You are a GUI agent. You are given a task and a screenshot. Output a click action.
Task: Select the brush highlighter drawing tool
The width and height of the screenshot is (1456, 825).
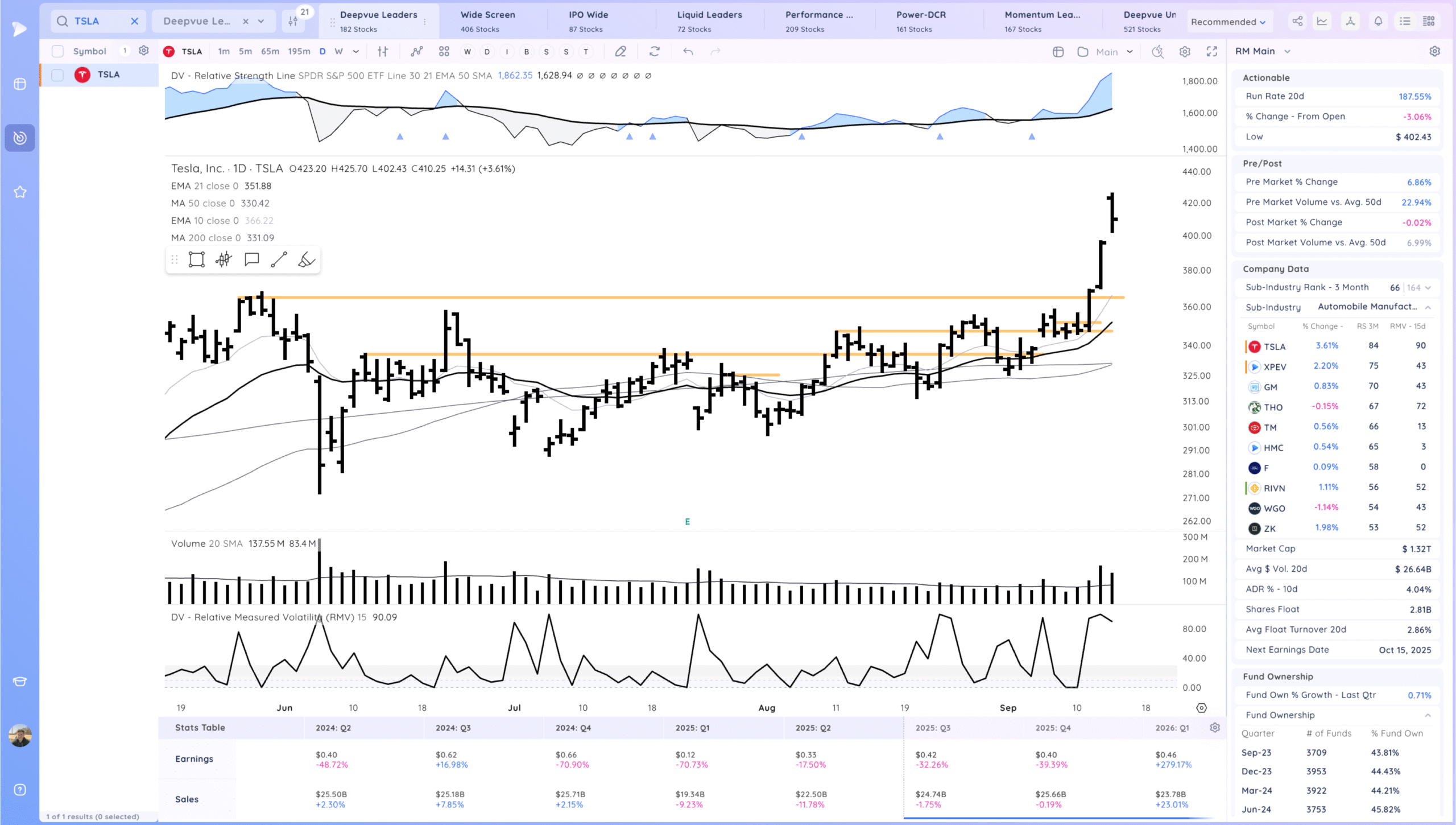click(306, 259)
